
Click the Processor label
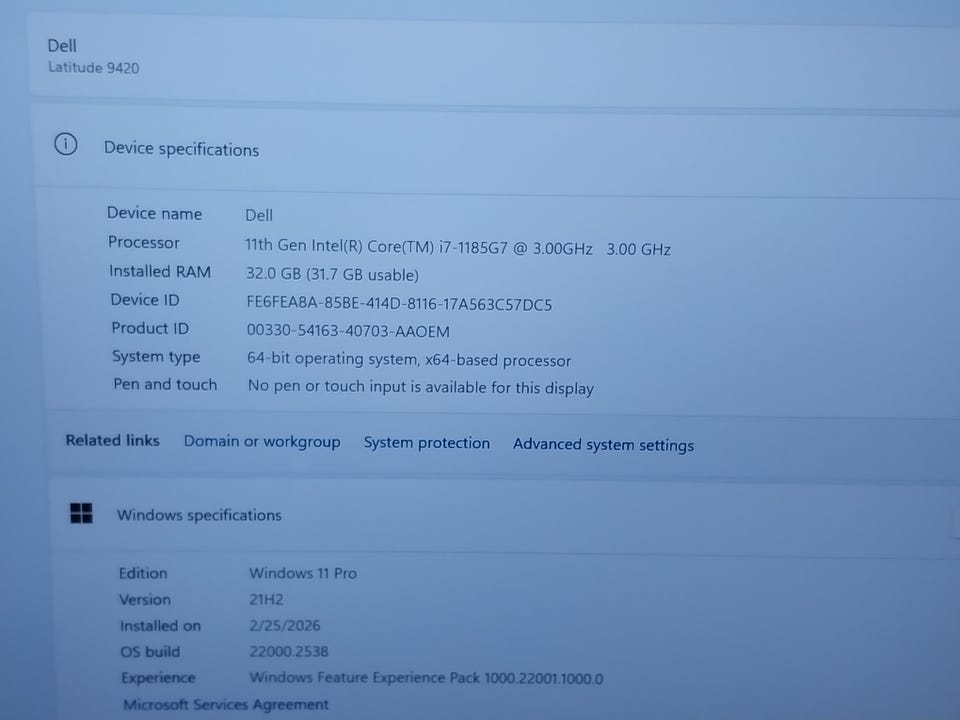point(144,242)
